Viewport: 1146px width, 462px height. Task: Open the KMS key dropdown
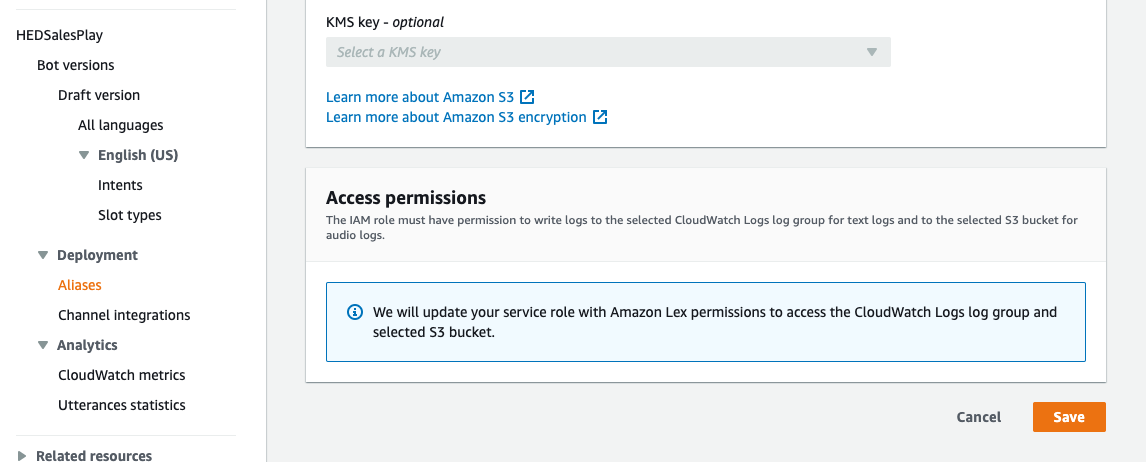click(x=608, y=52)
